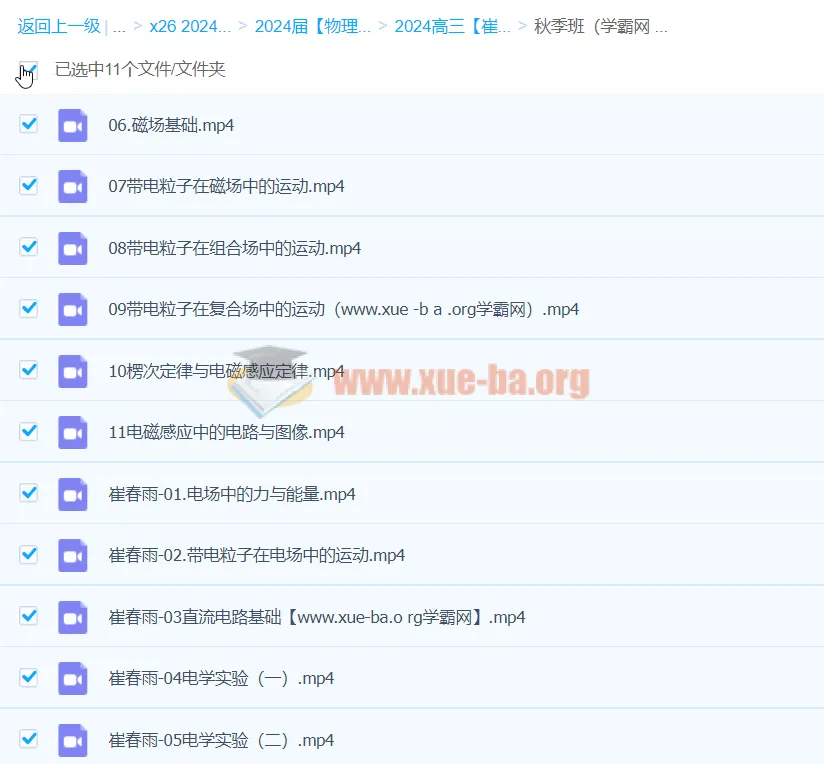Image resolution: width=824 pixels, height=764 pixels.
Task: Click video icon for 崔春雨-05电学实验（二）.mp4
Action: point(73,740)
